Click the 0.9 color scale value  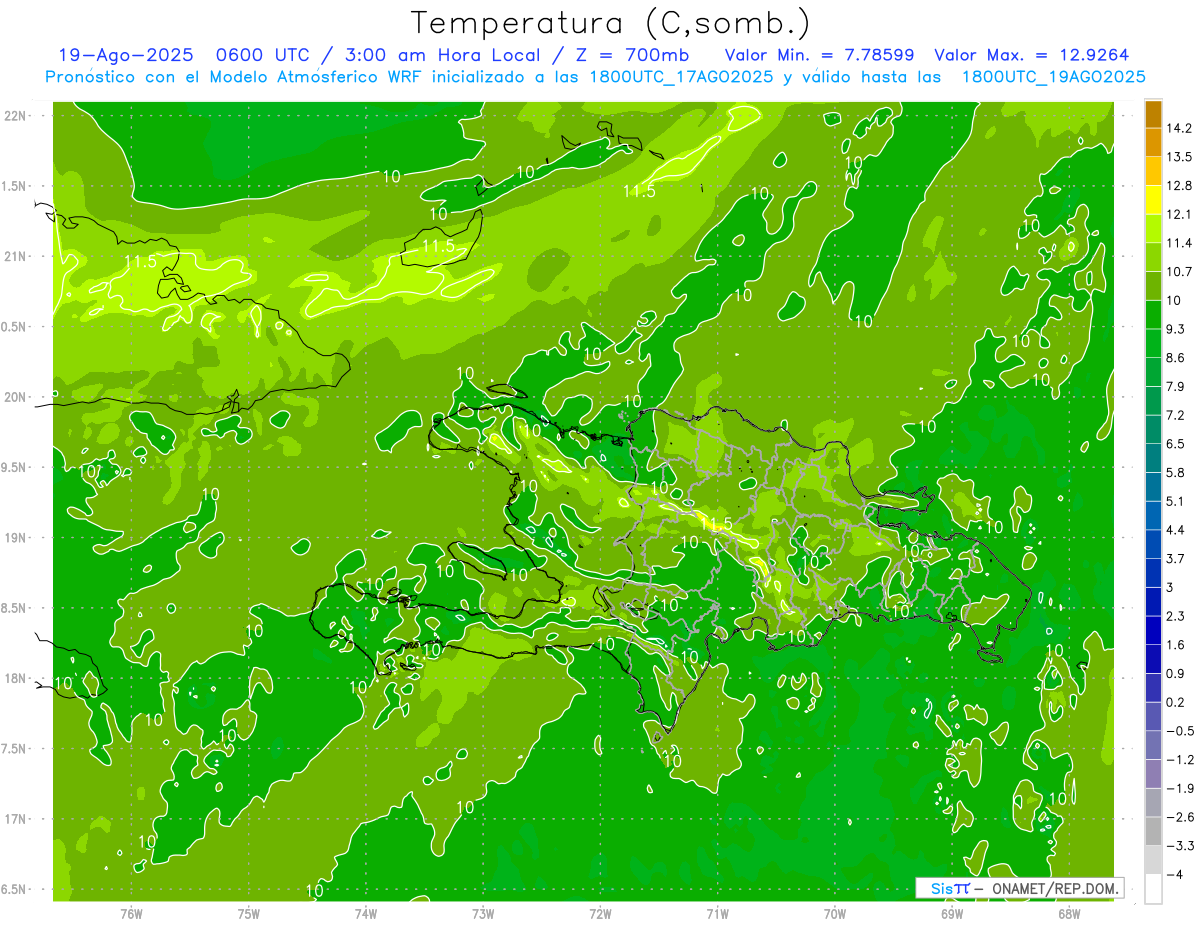tap(1176, 673)
